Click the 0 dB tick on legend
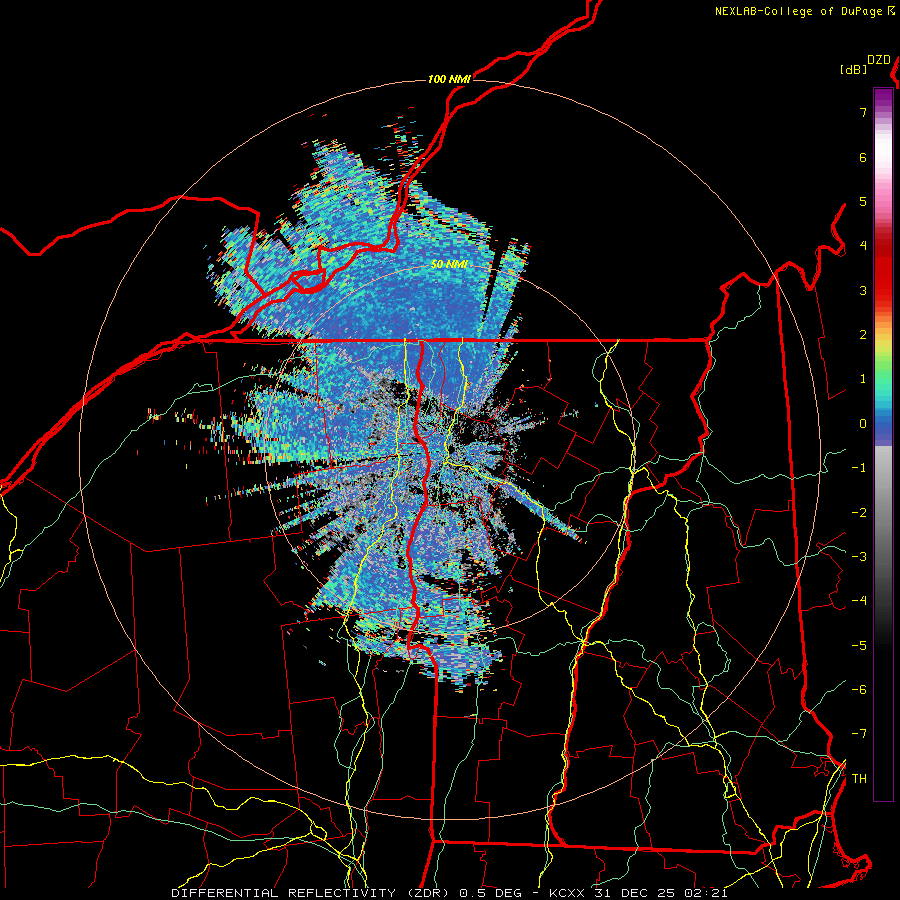The width and height of the screenshot is (900, 900). [863, 424]
